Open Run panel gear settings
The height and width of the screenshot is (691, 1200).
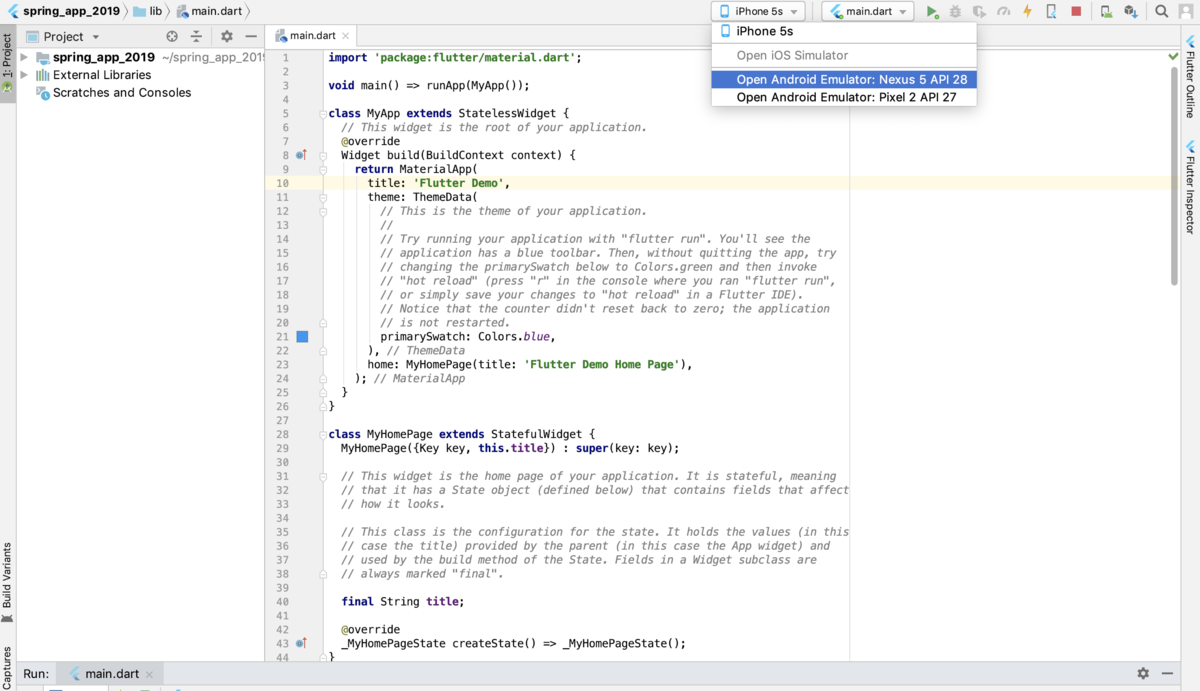(1143, 674)
